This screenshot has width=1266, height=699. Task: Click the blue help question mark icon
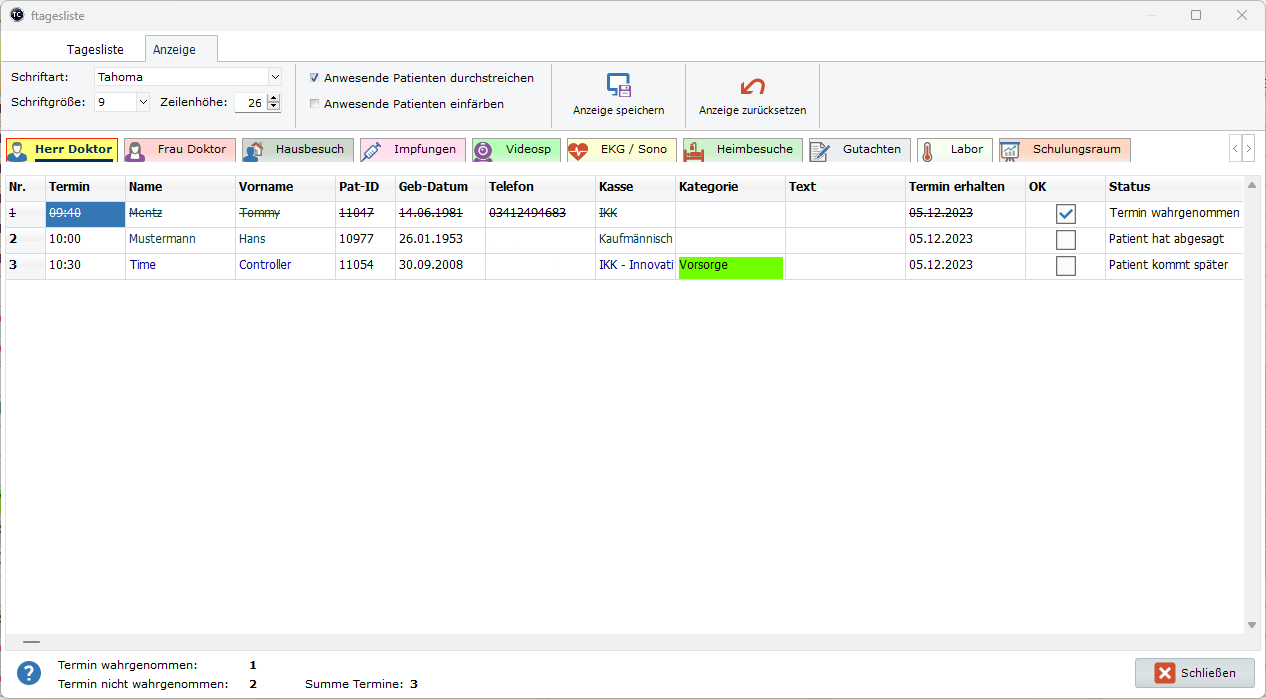29,673
